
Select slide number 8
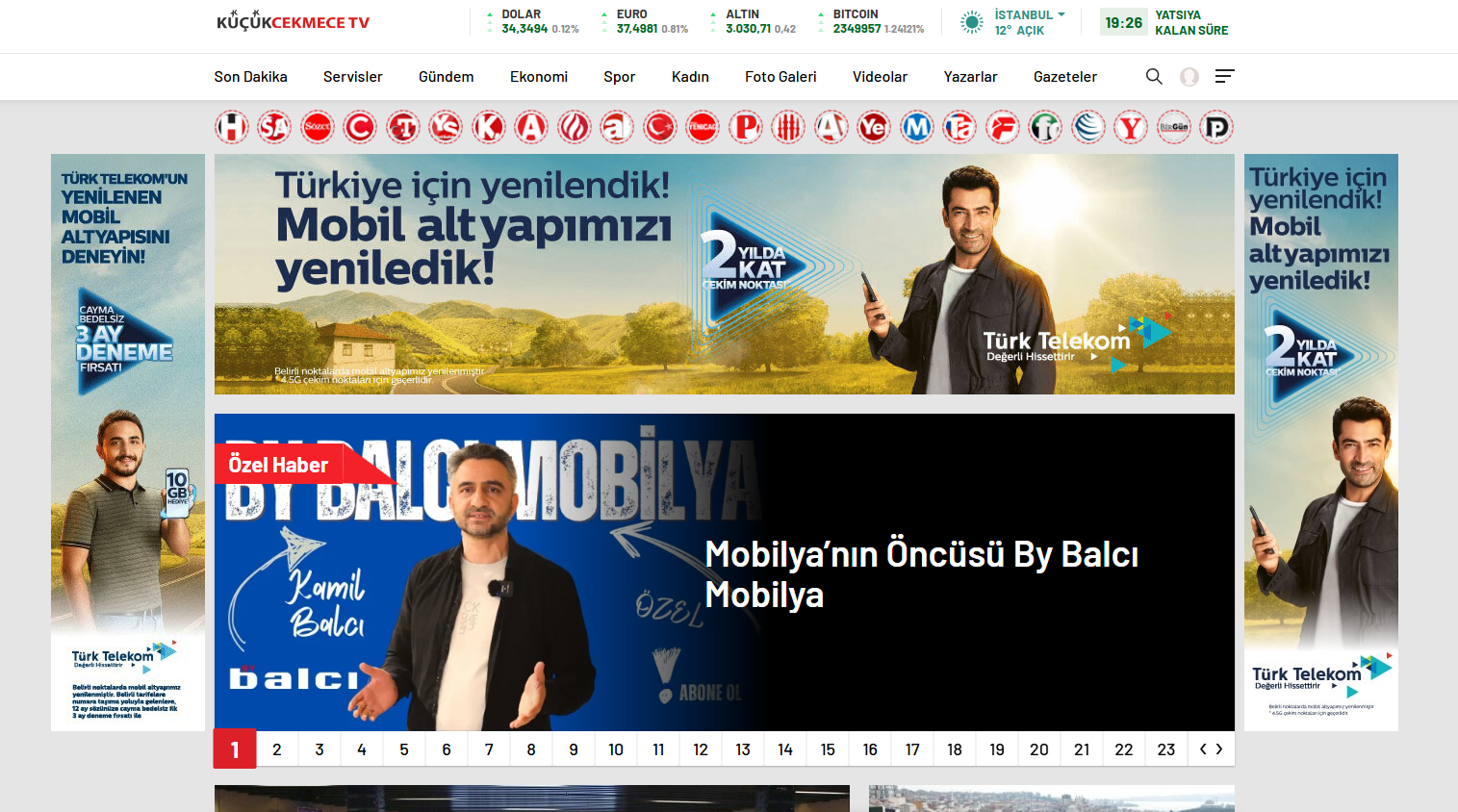point(531,749)
